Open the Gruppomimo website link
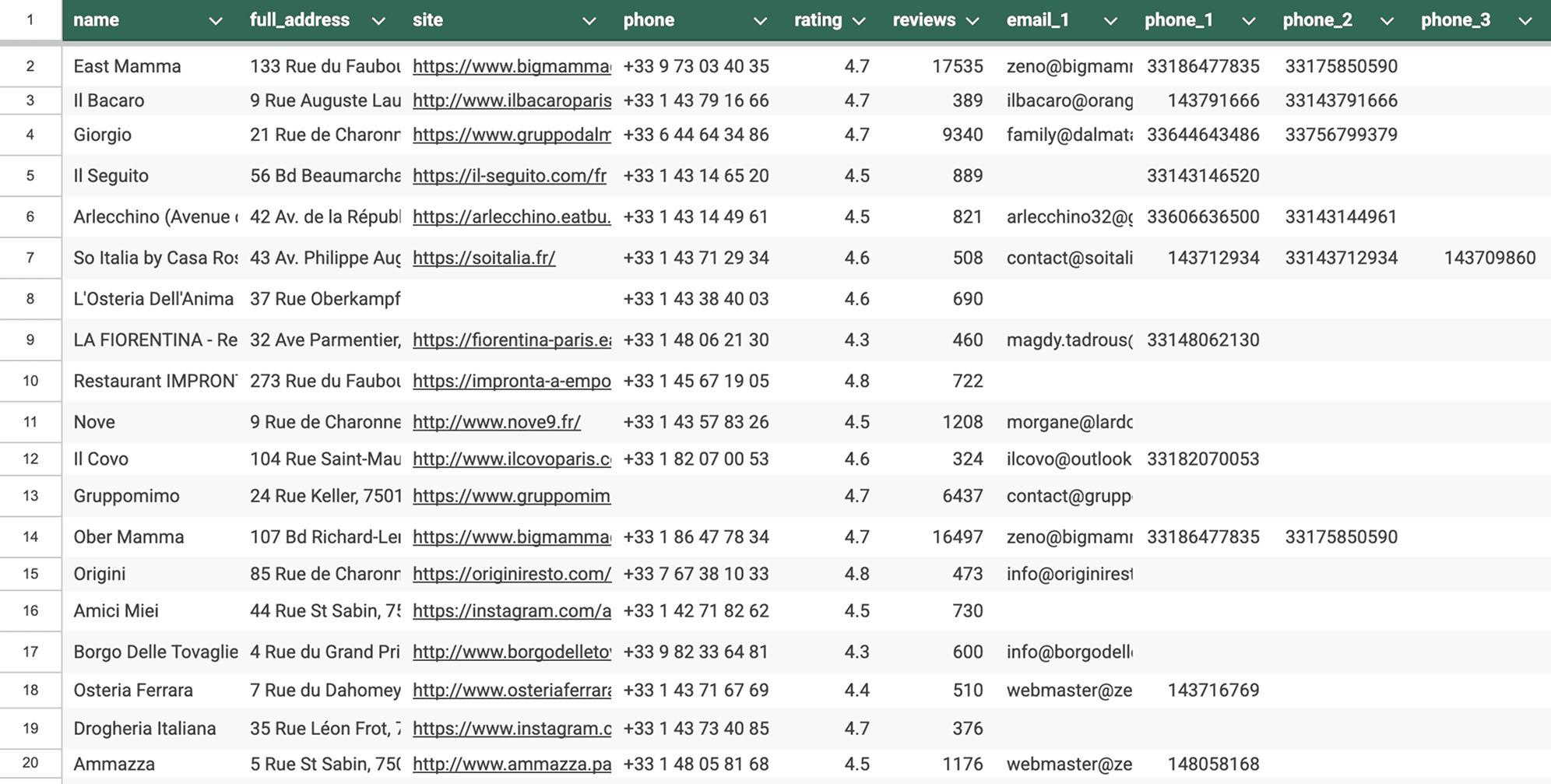This screenshot has height=784, width=1551. pyautogui.click(x=510, y=496)
